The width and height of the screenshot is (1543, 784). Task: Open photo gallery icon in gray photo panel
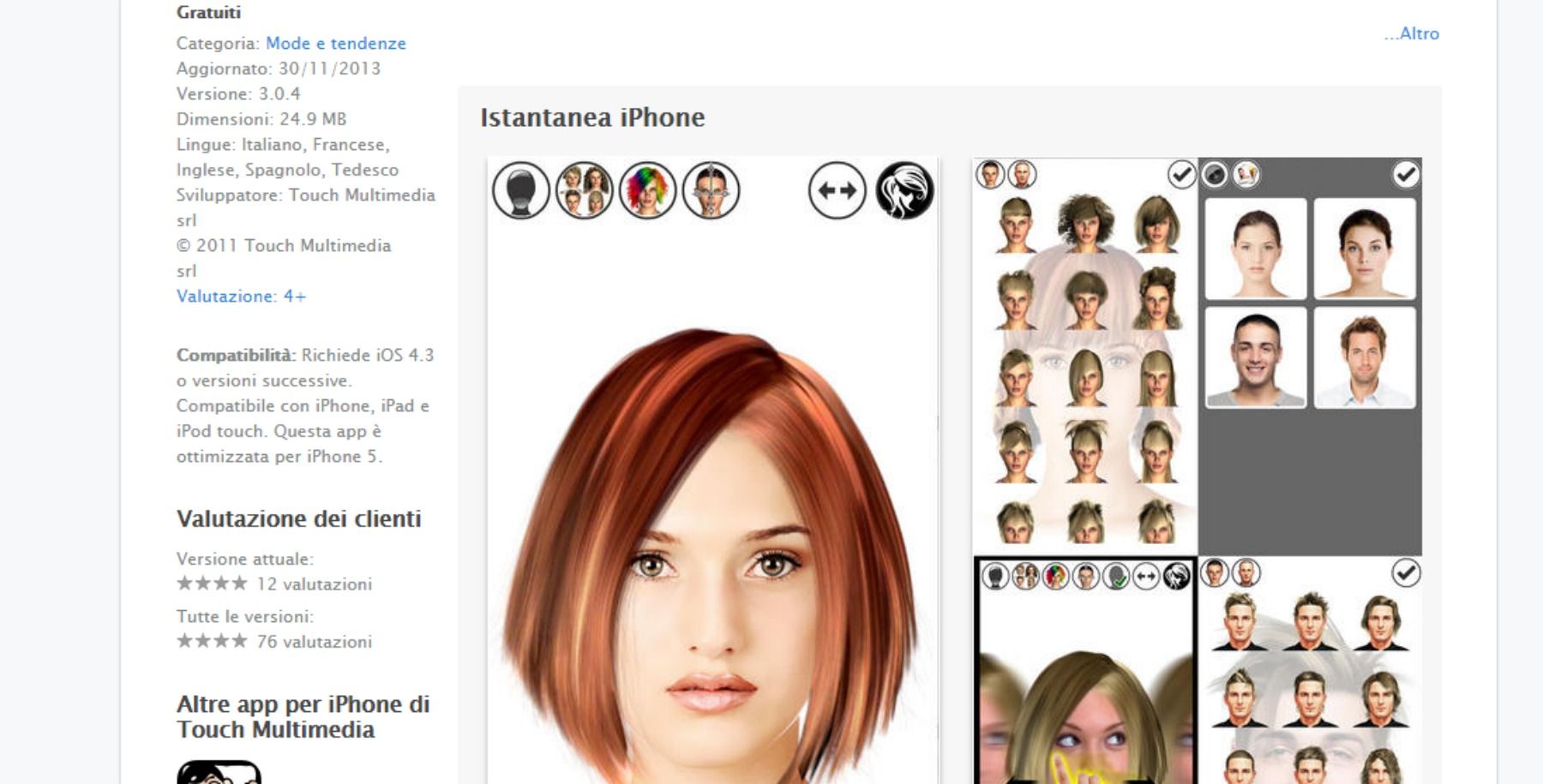tap(1246, 175)
